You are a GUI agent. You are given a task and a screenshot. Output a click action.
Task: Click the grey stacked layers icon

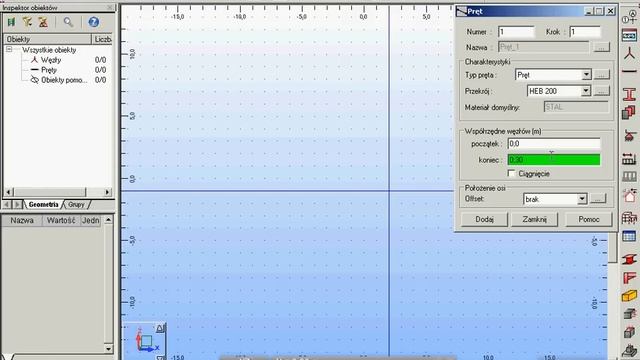tap(629, 314)
